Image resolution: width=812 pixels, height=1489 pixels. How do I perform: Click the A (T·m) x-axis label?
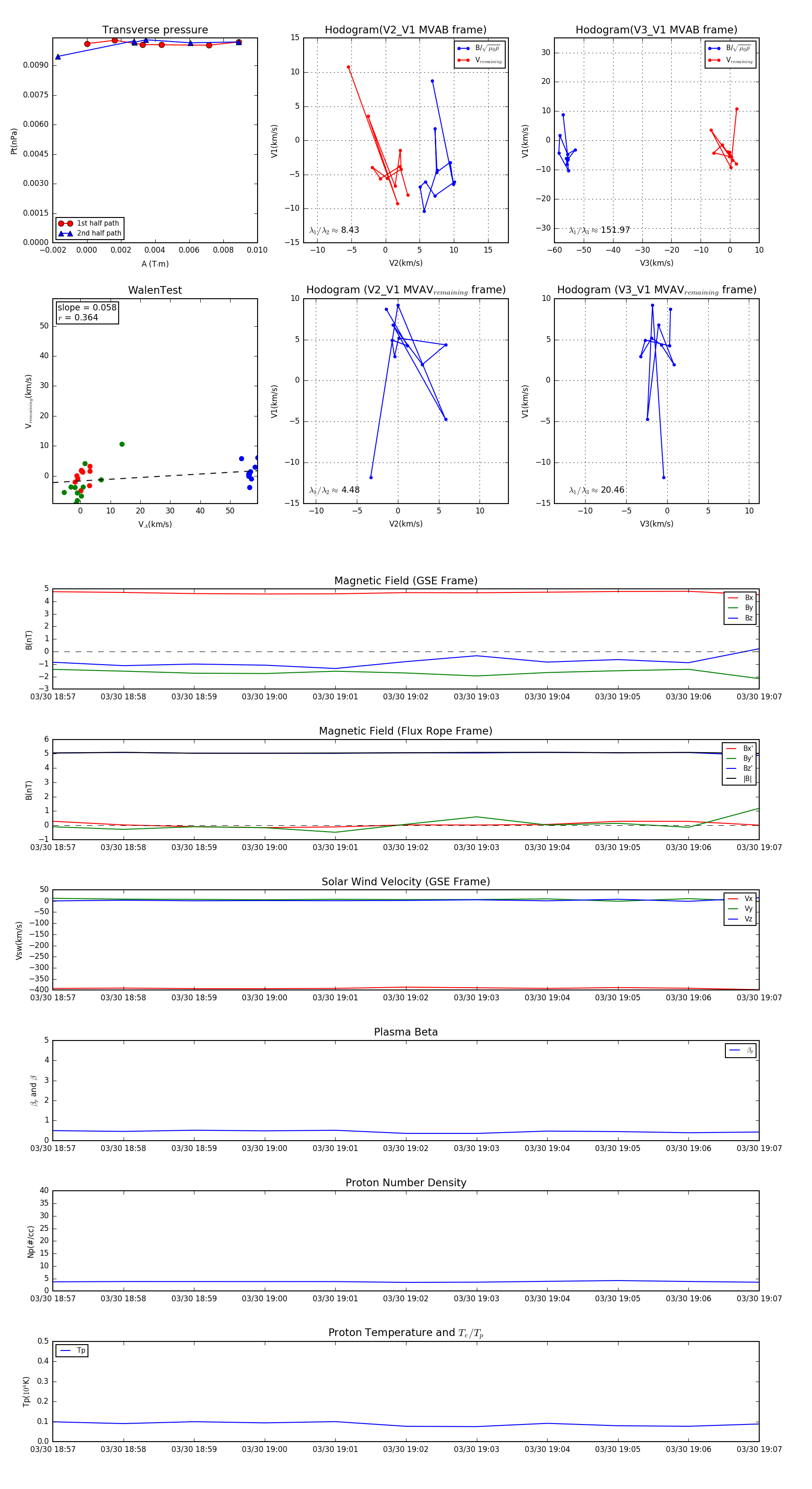(x=155, y=264)
